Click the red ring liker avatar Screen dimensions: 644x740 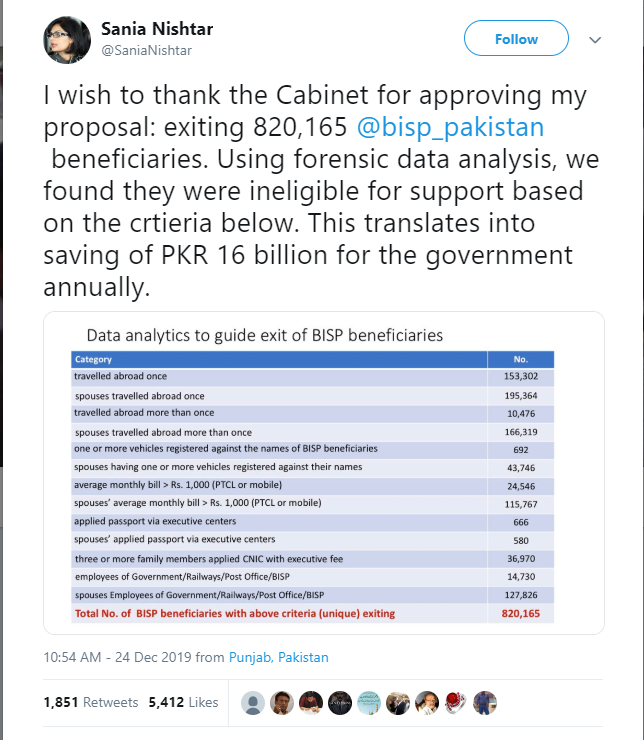pyautogui.click(x=457, y=703)
